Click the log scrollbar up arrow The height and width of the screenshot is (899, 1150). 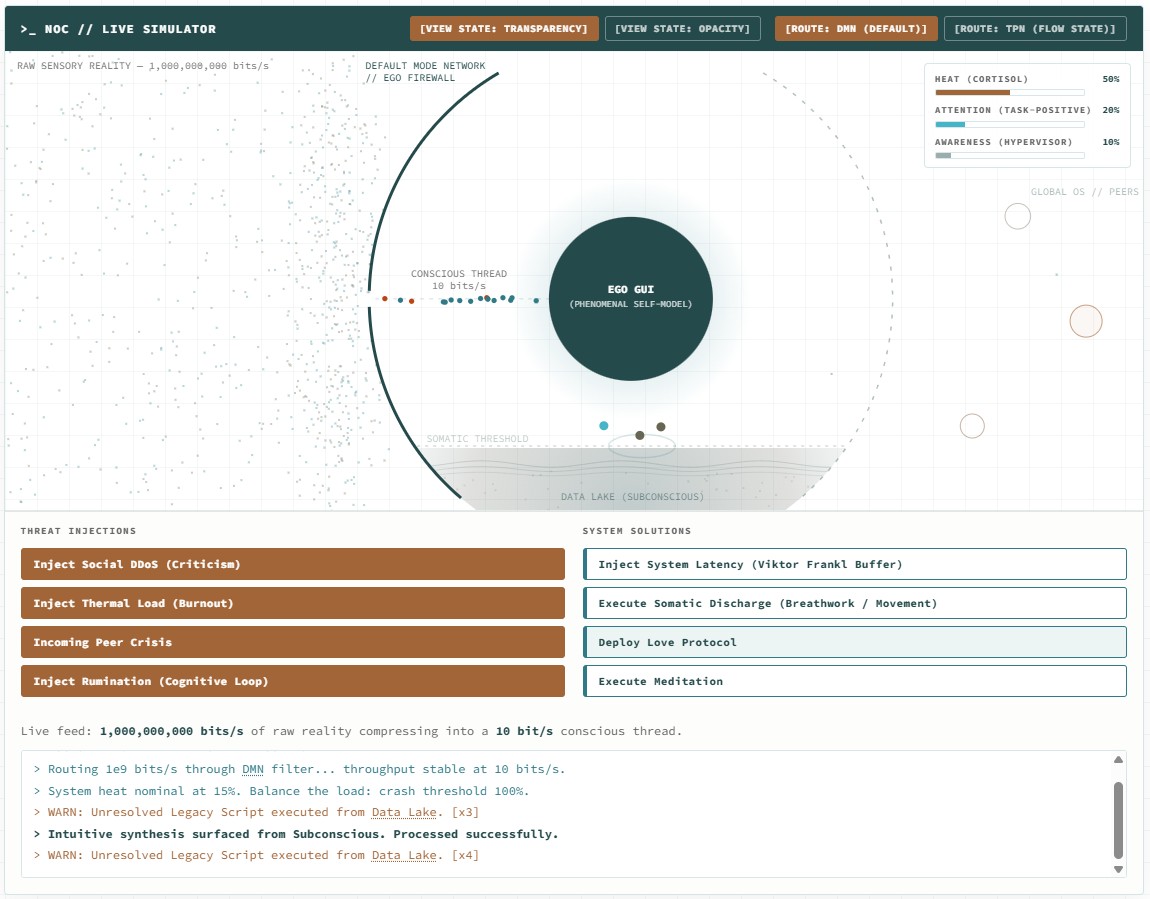coord(1118,760)
